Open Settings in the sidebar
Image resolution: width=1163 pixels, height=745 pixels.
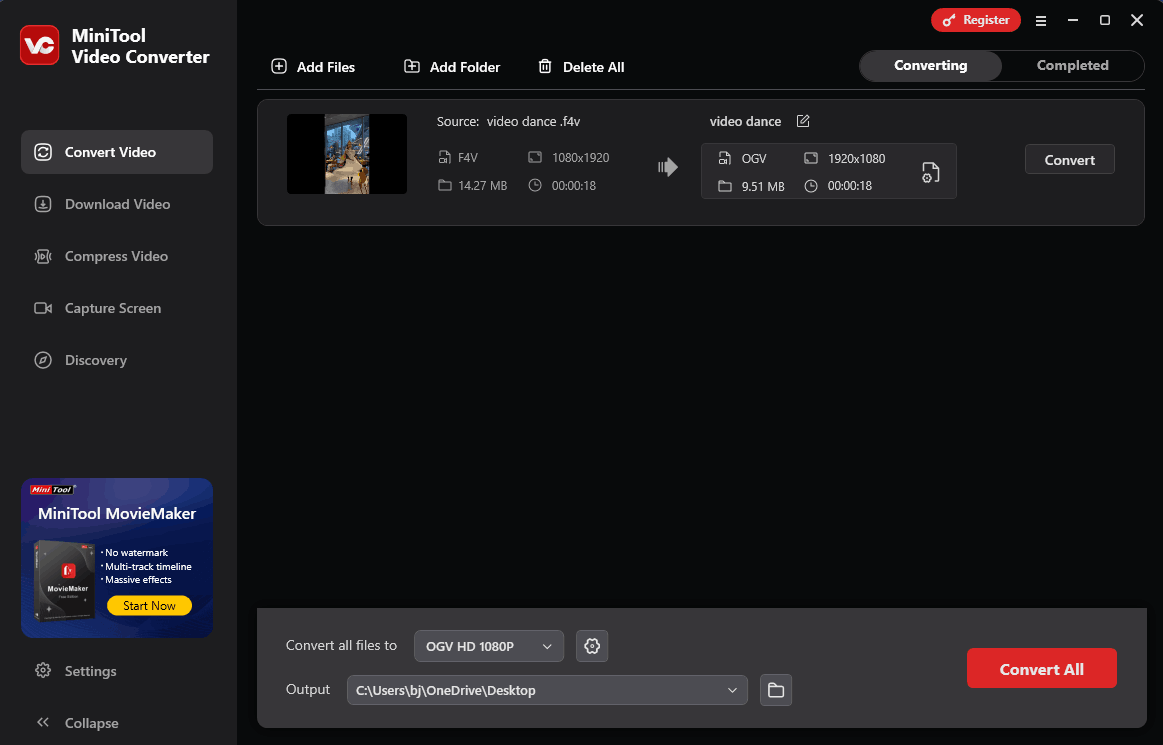point(76,671)
